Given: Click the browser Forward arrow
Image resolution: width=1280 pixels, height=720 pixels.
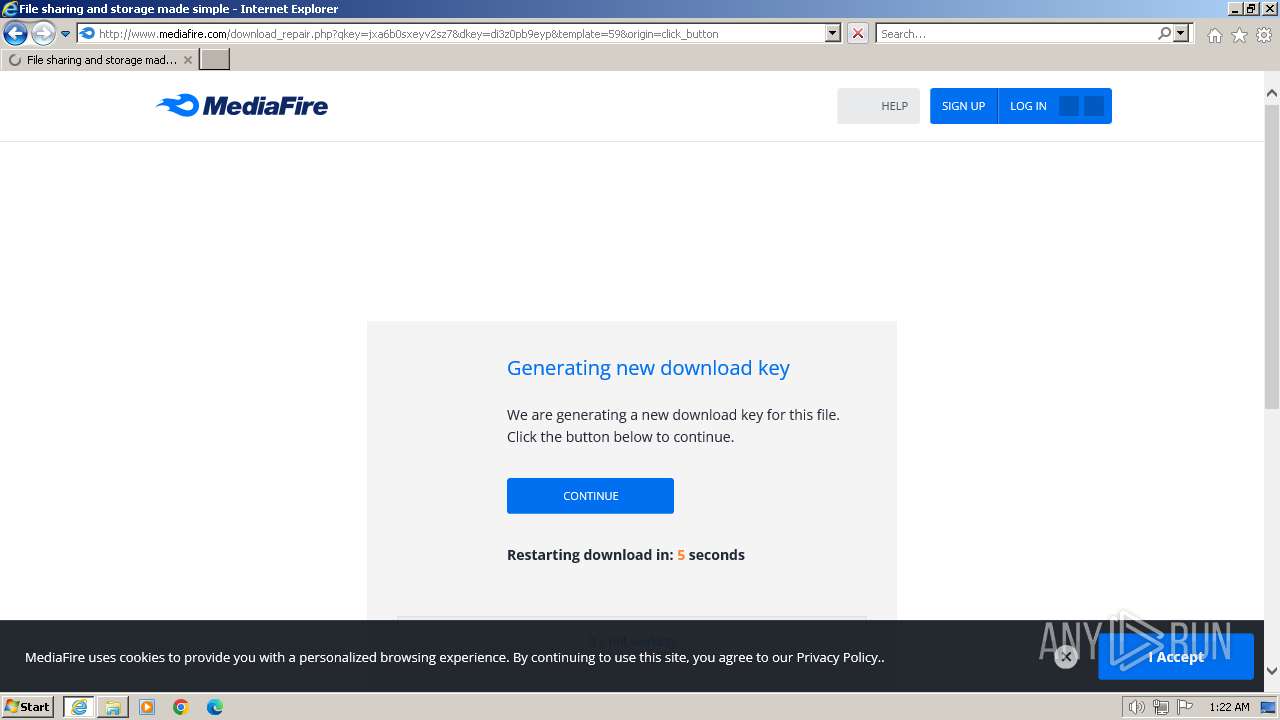Looking at the screenshot, I should (x=43, y=33).
